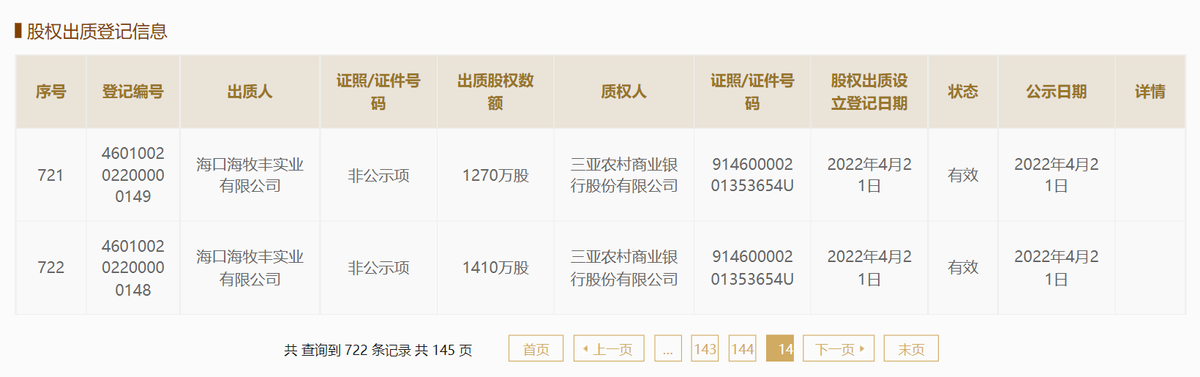The height and width of the screenshot is (377, 1200).
Task: Go to the first page 首页
Action: point(536,349)
